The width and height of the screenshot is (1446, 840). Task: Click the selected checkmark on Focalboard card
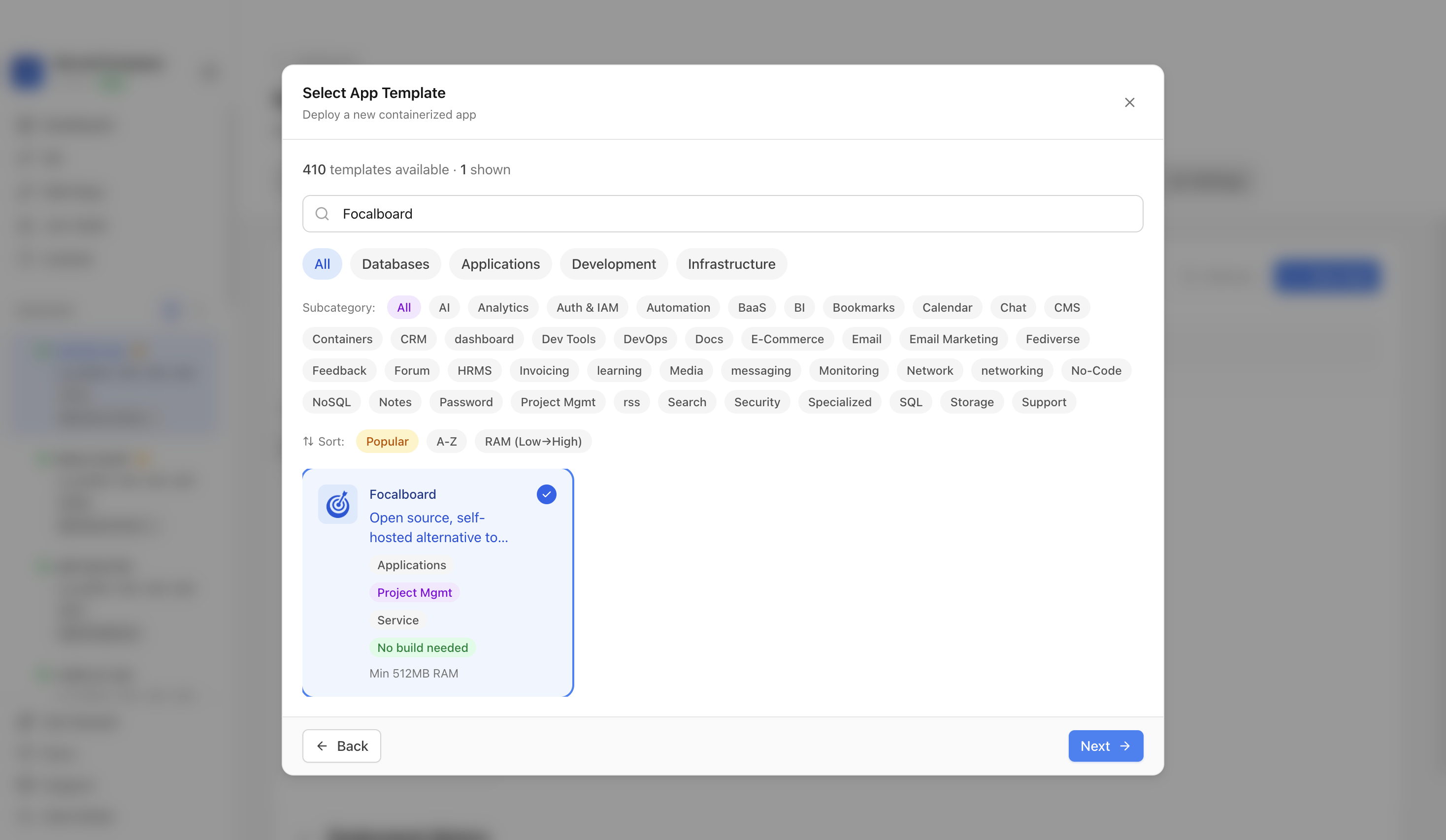click(x=546, y=494)
